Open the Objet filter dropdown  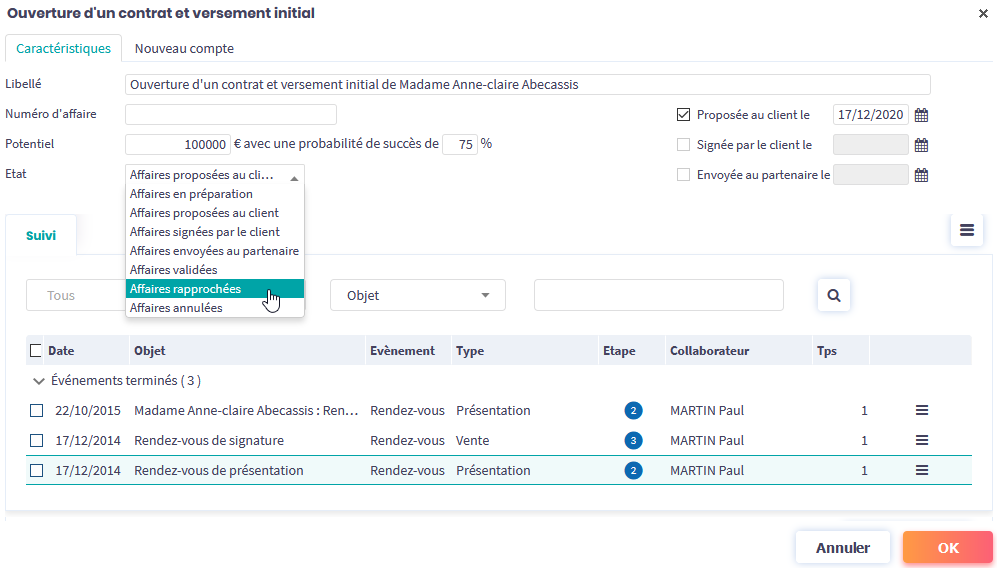(x=417, y=296)
